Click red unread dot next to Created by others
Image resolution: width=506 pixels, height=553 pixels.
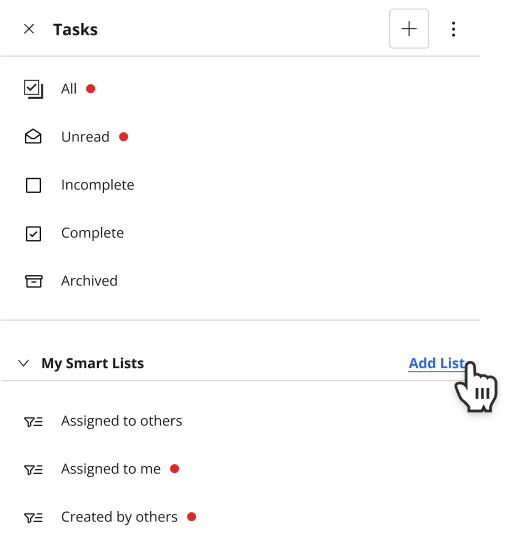(x=191, y=517)
